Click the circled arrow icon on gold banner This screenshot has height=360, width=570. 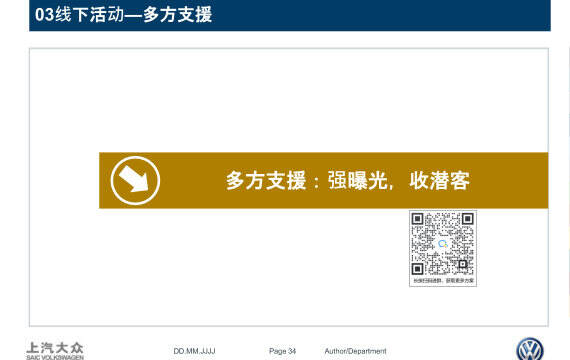(135, 180)
